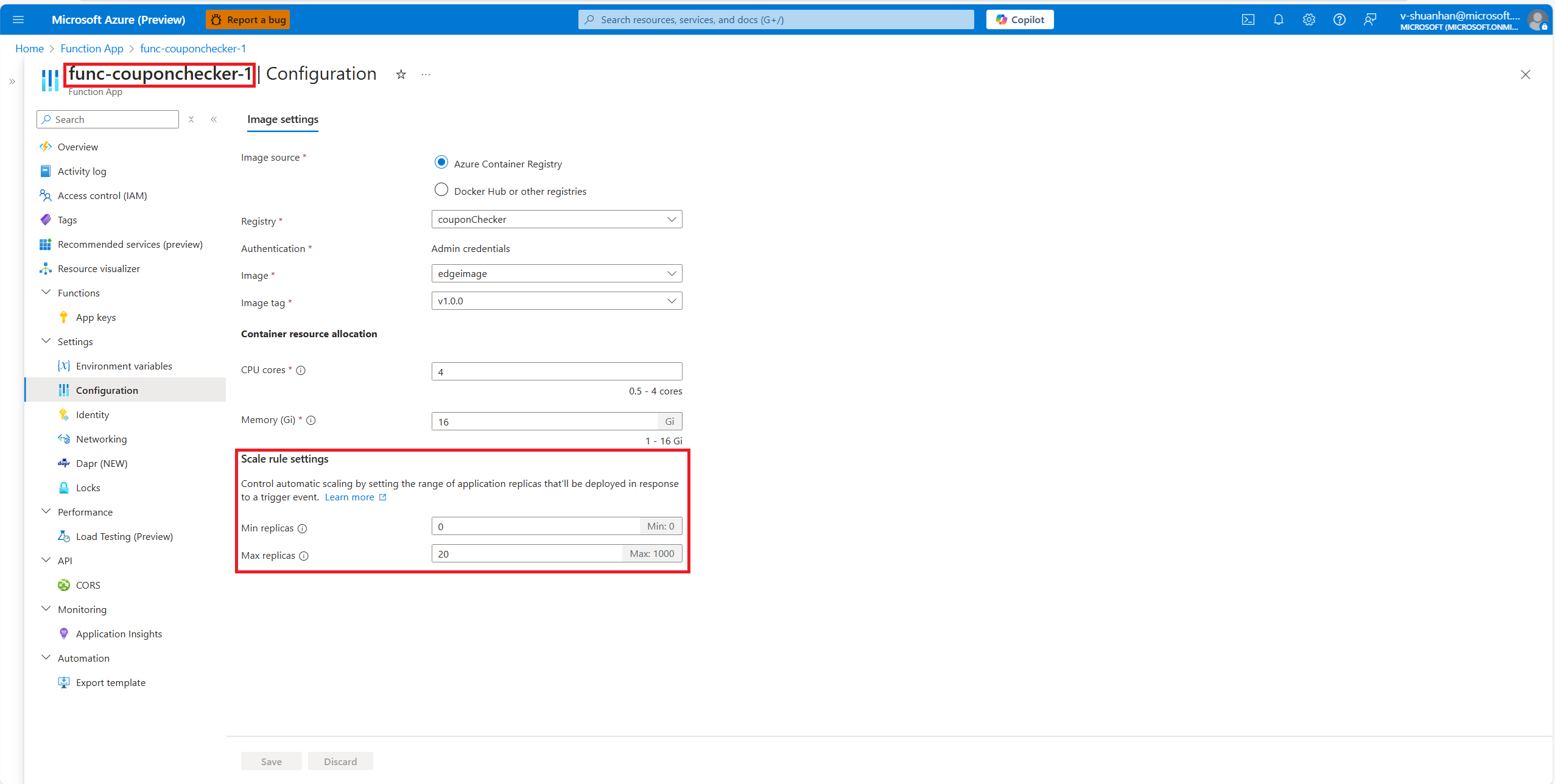Image resolution: width=1555 pixels, height=784 pixels.
Task: Open Environment variables
Action: [x=125, y=366]
